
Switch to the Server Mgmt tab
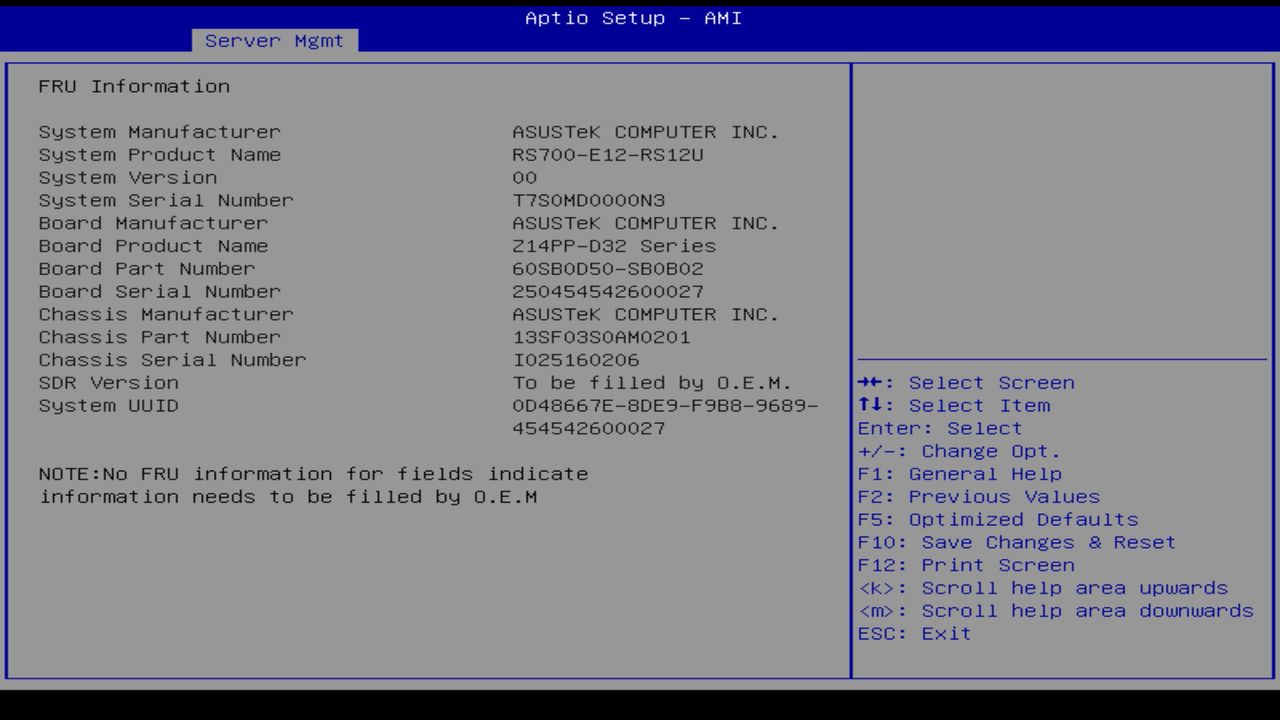[x=274, y=40]
